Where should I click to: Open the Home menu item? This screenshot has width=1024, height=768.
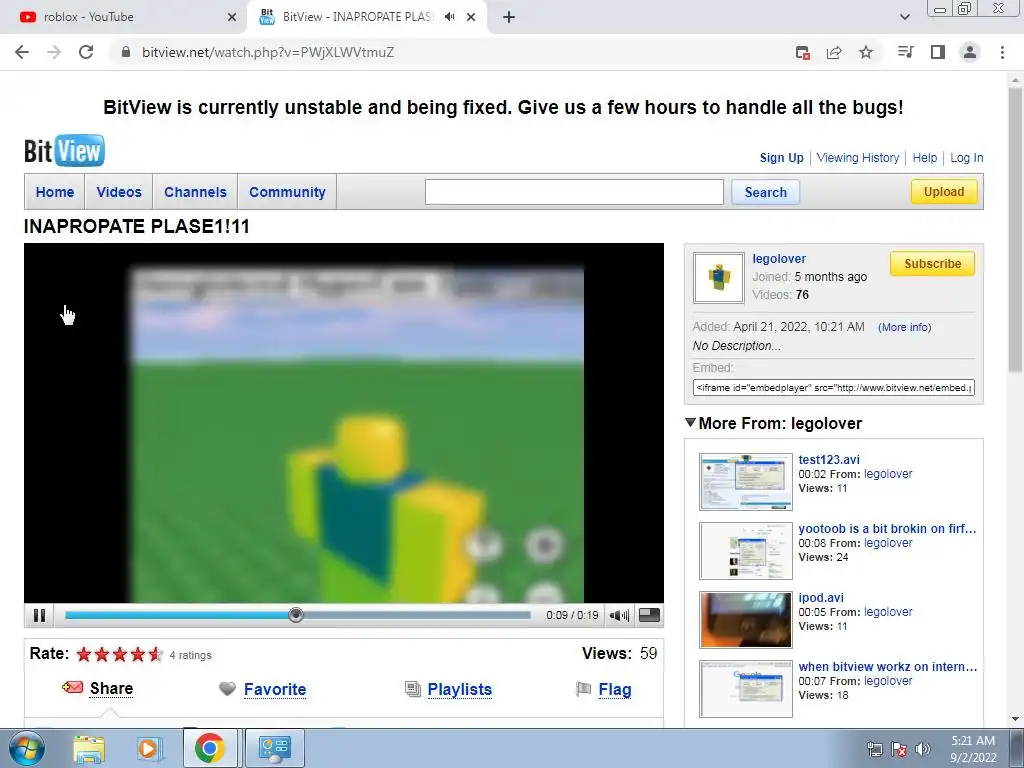(55, 192)
